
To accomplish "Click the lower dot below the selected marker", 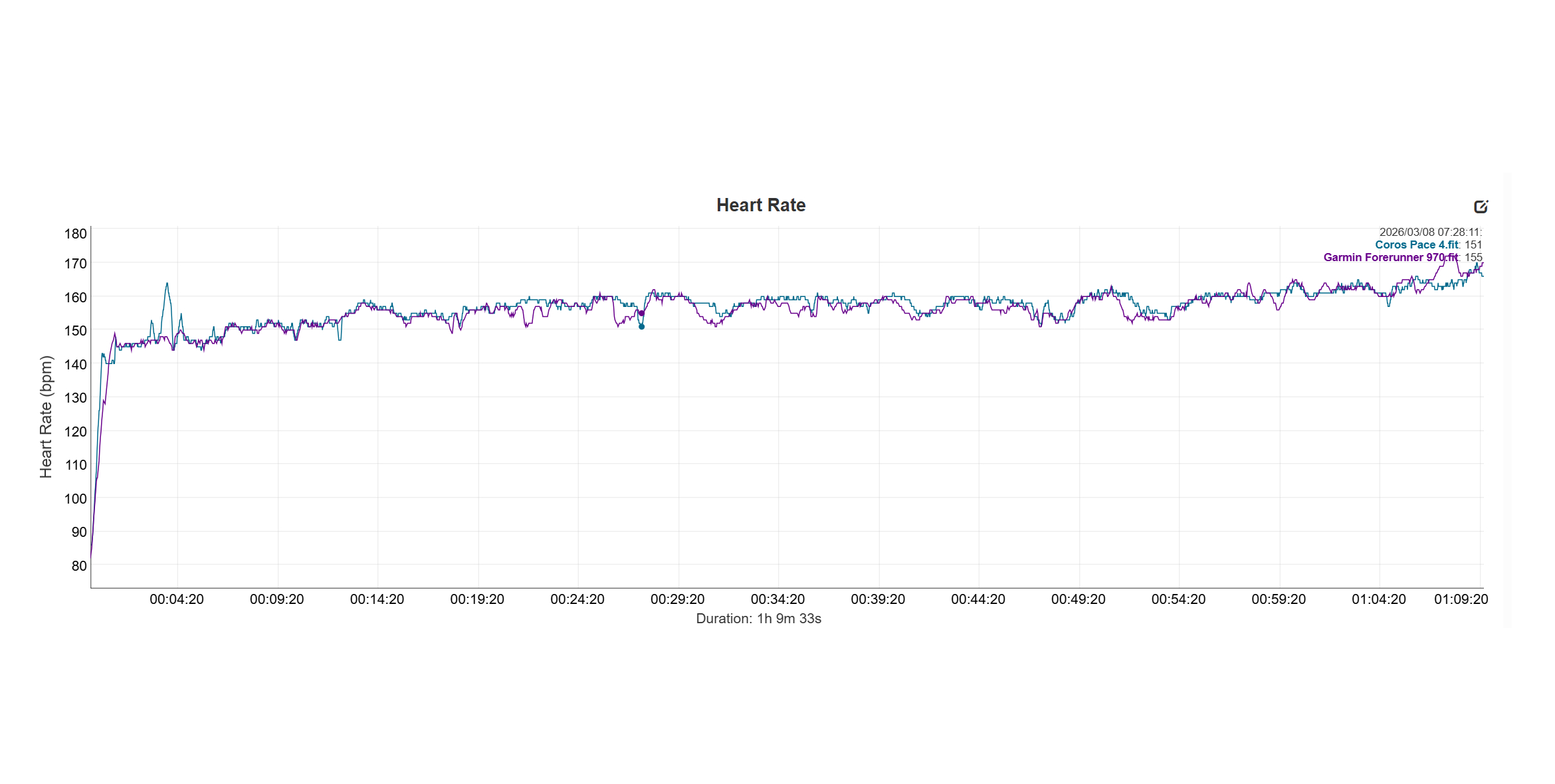I will pyautogui.click(x=642, y=328).
